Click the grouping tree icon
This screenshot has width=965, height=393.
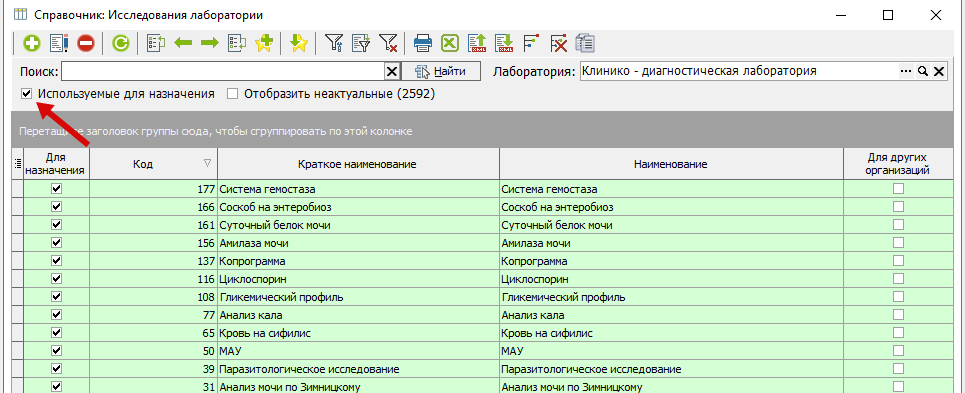coord(531,43)
